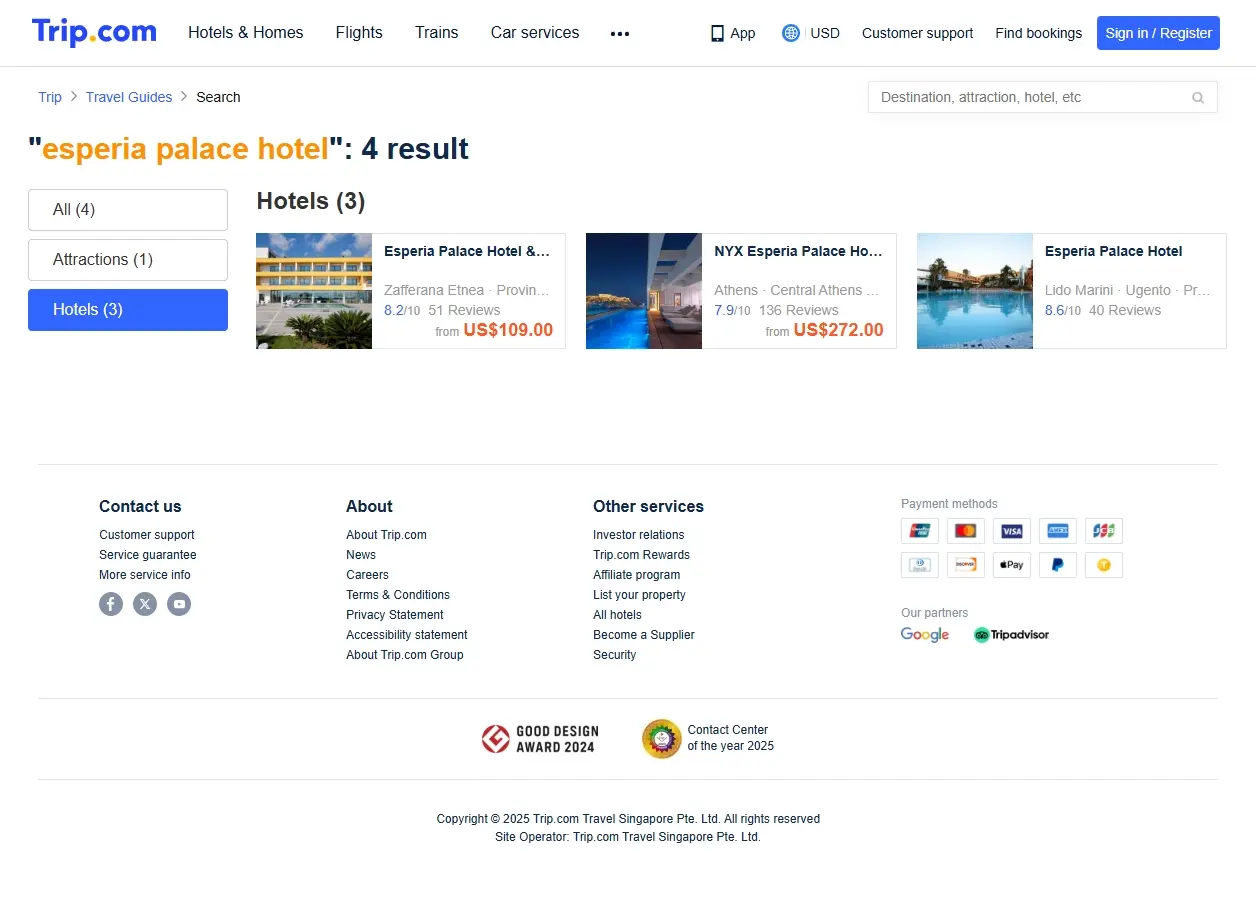Open the Trip.com Rewards link

pyautogui.click(x=641, y=555)
